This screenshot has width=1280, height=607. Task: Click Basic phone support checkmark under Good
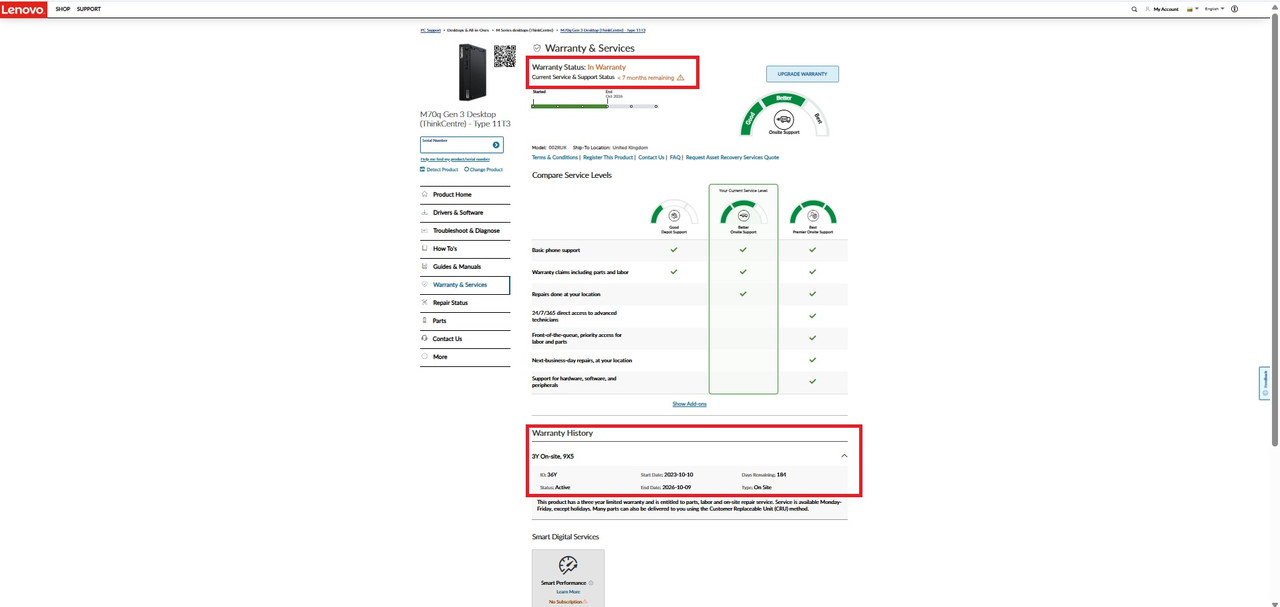tap(674, 250)
